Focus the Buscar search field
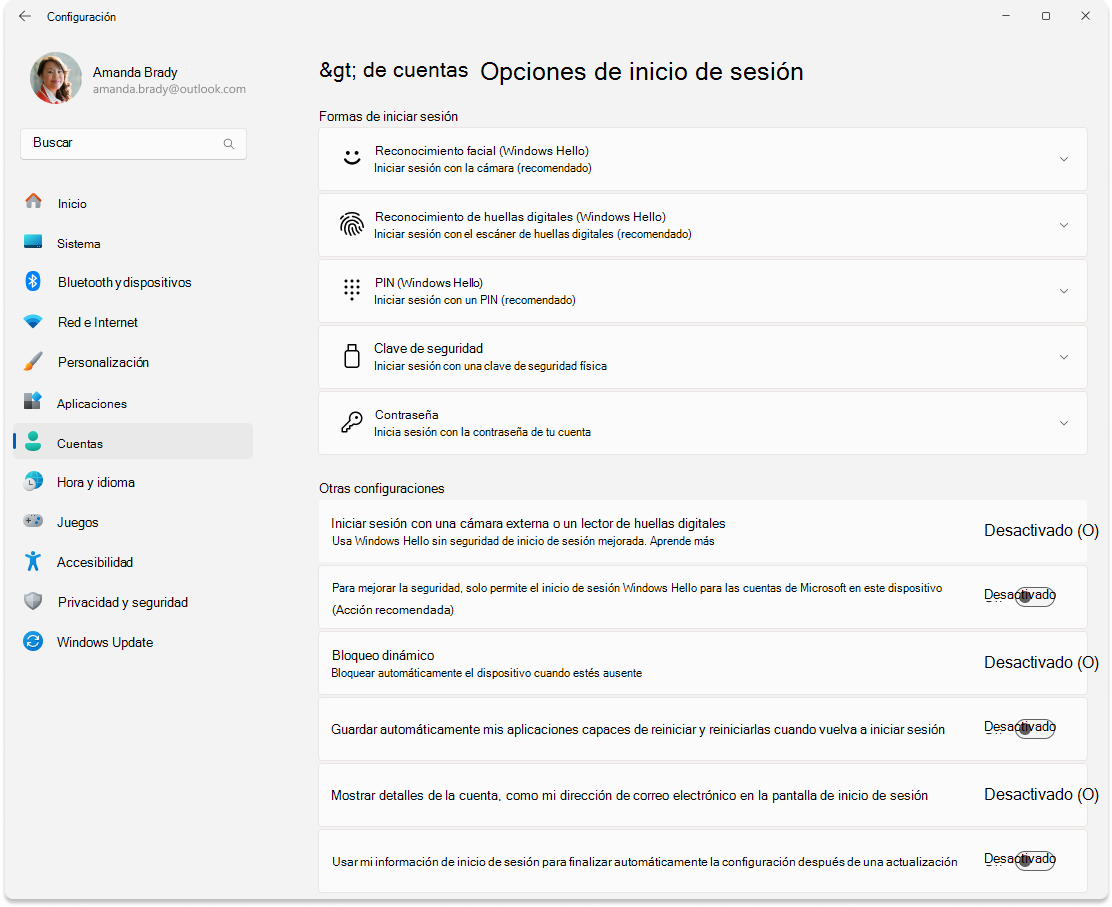The image size is (1112, 907). tap(133, 143)
